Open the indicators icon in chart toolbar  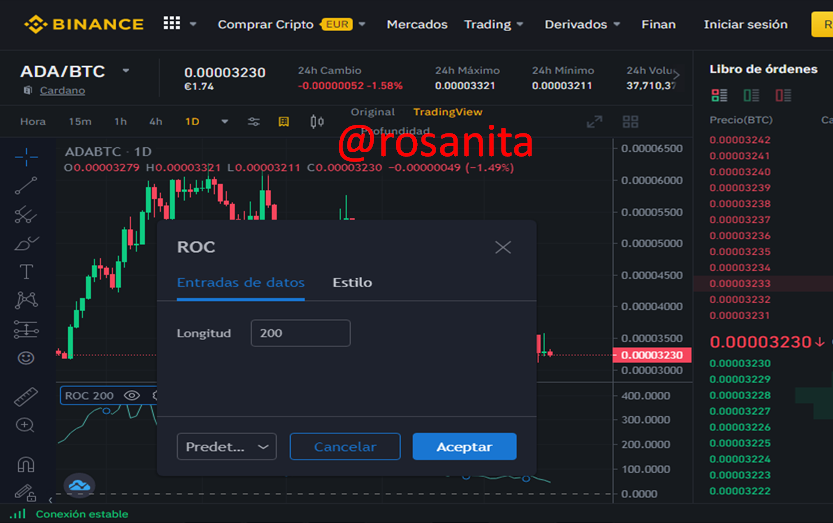pos(284,122)
